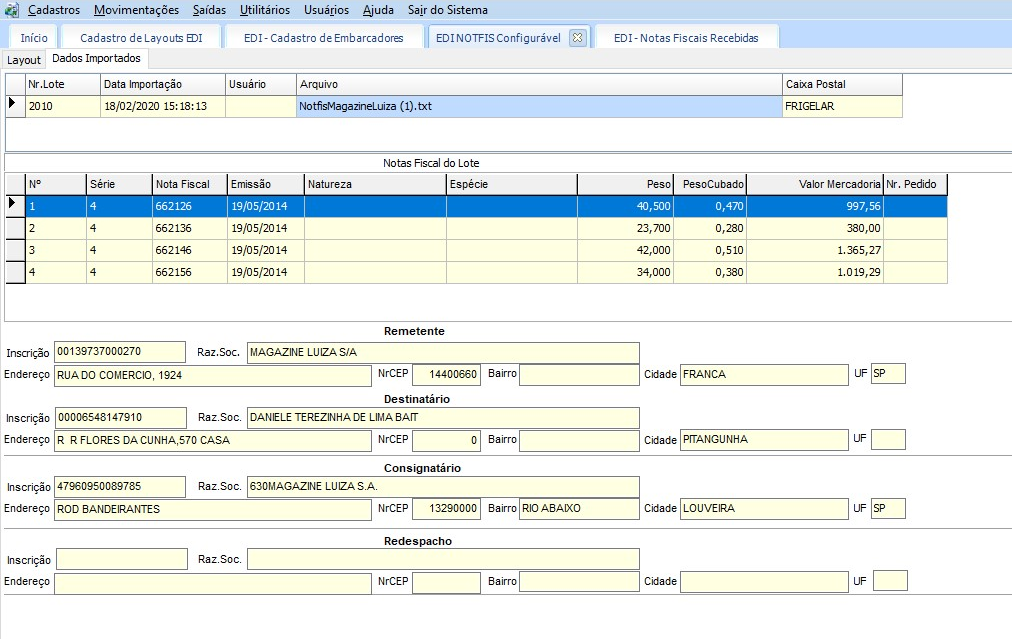The width and height of the screenshot is (1012, 639).
Task: Open the Utilitários menu
Action: (265, 10)
